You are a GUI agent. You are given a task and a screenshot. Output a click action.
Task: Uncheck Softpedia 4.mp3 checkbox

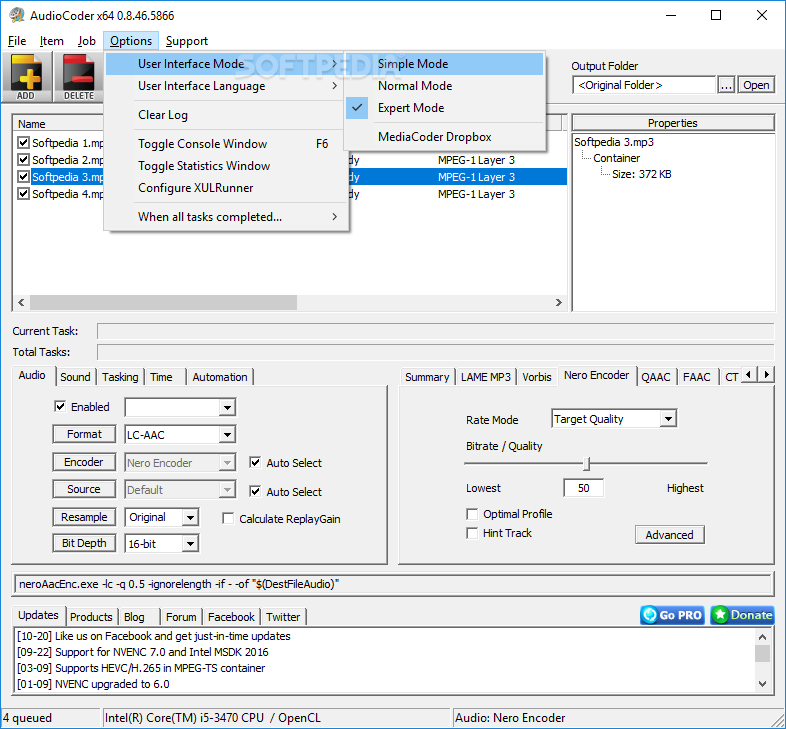point(23,194)
